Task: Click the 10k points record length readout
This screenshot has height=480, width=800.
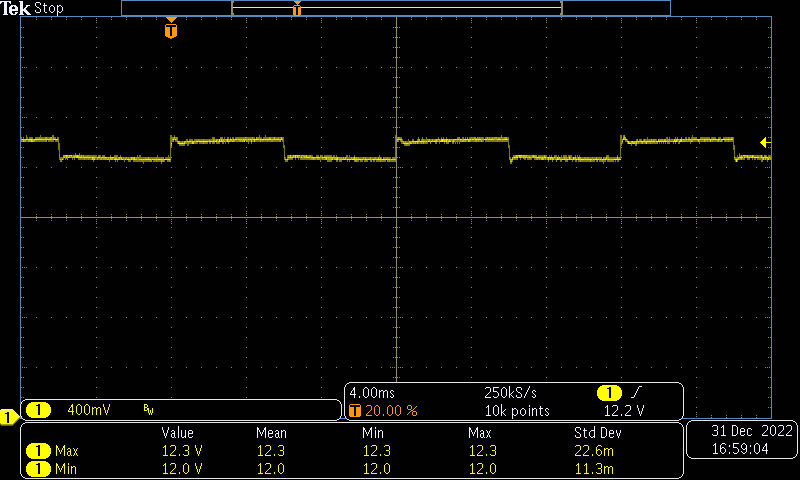Action: click(517, 411)
